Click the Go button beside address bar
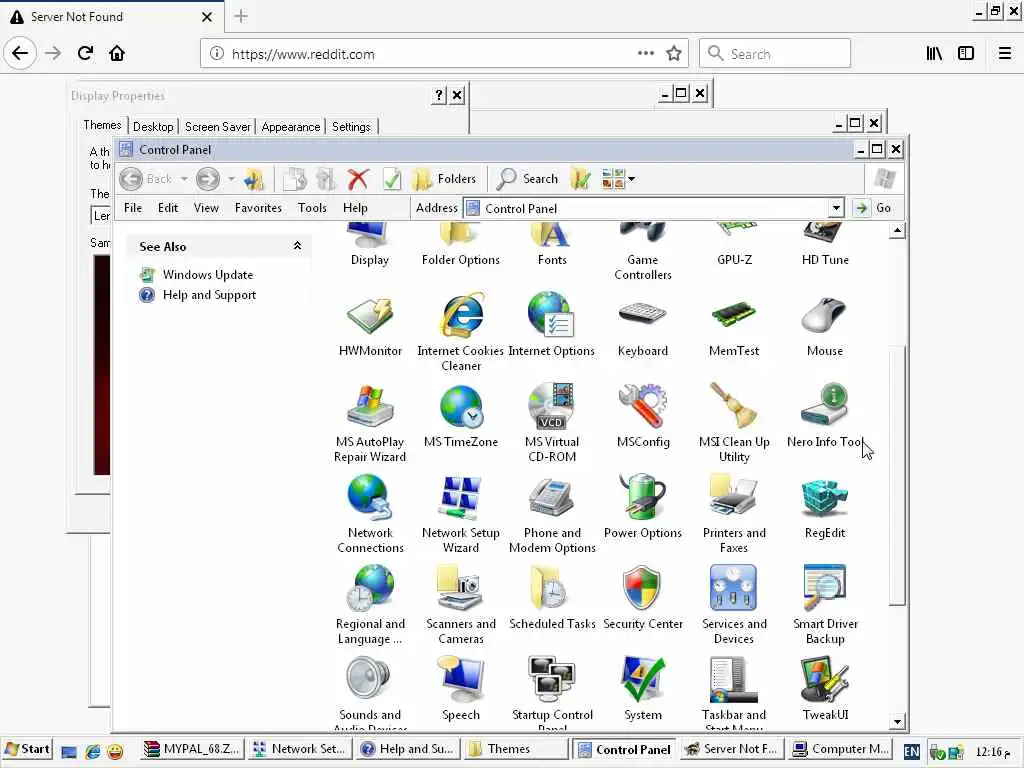This screenshot has height=768, width=1024. coord(873,208)
